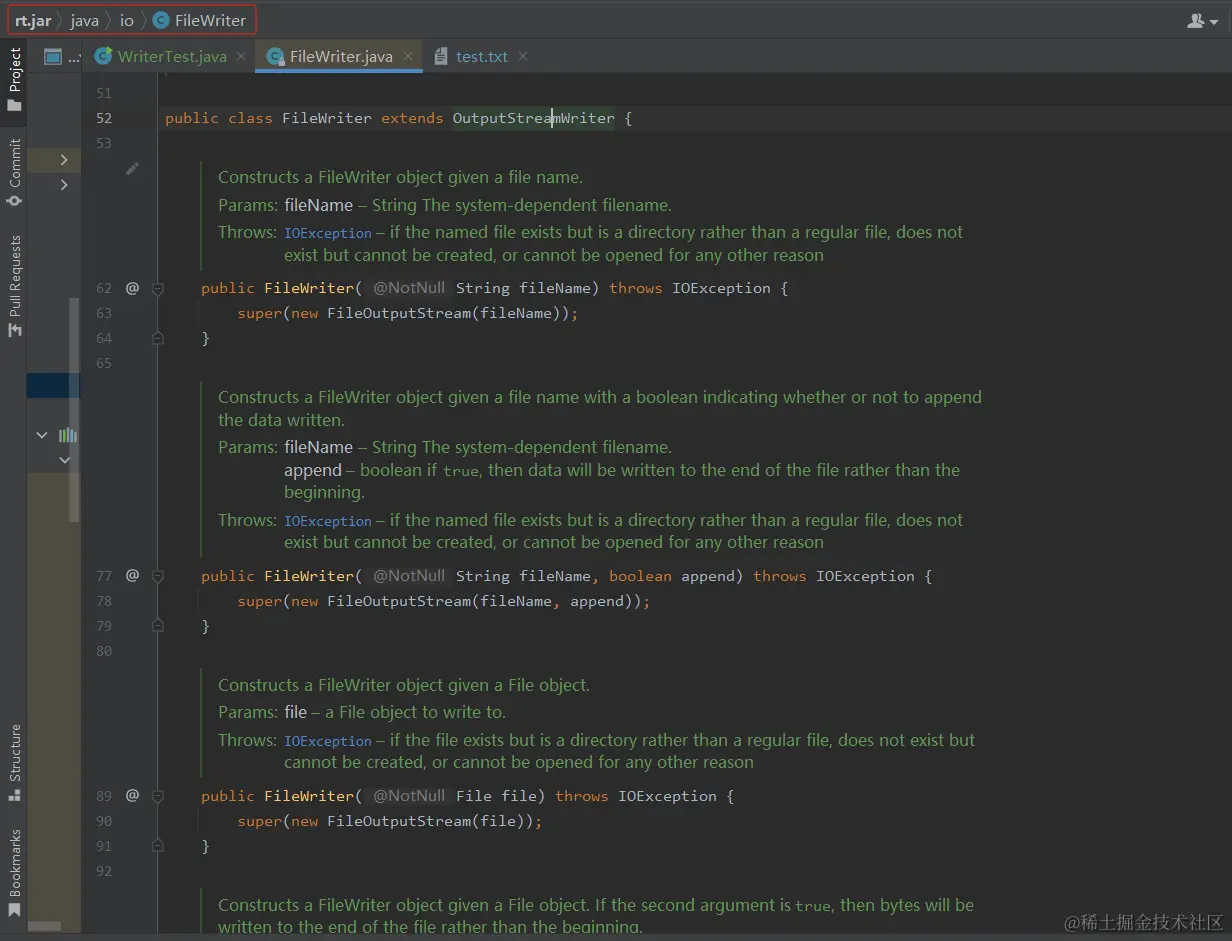
Task: Click the FileWriter.java tab class icon
Action: point(274,56)
